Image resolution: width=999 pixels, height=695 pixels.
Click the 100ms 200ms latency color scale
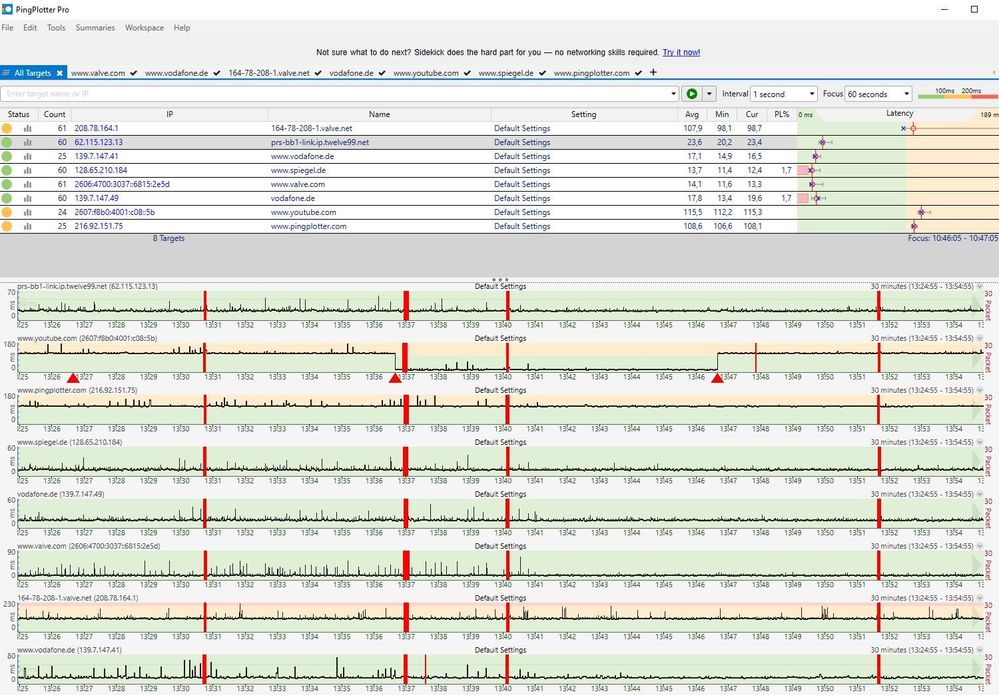[958, 94]
